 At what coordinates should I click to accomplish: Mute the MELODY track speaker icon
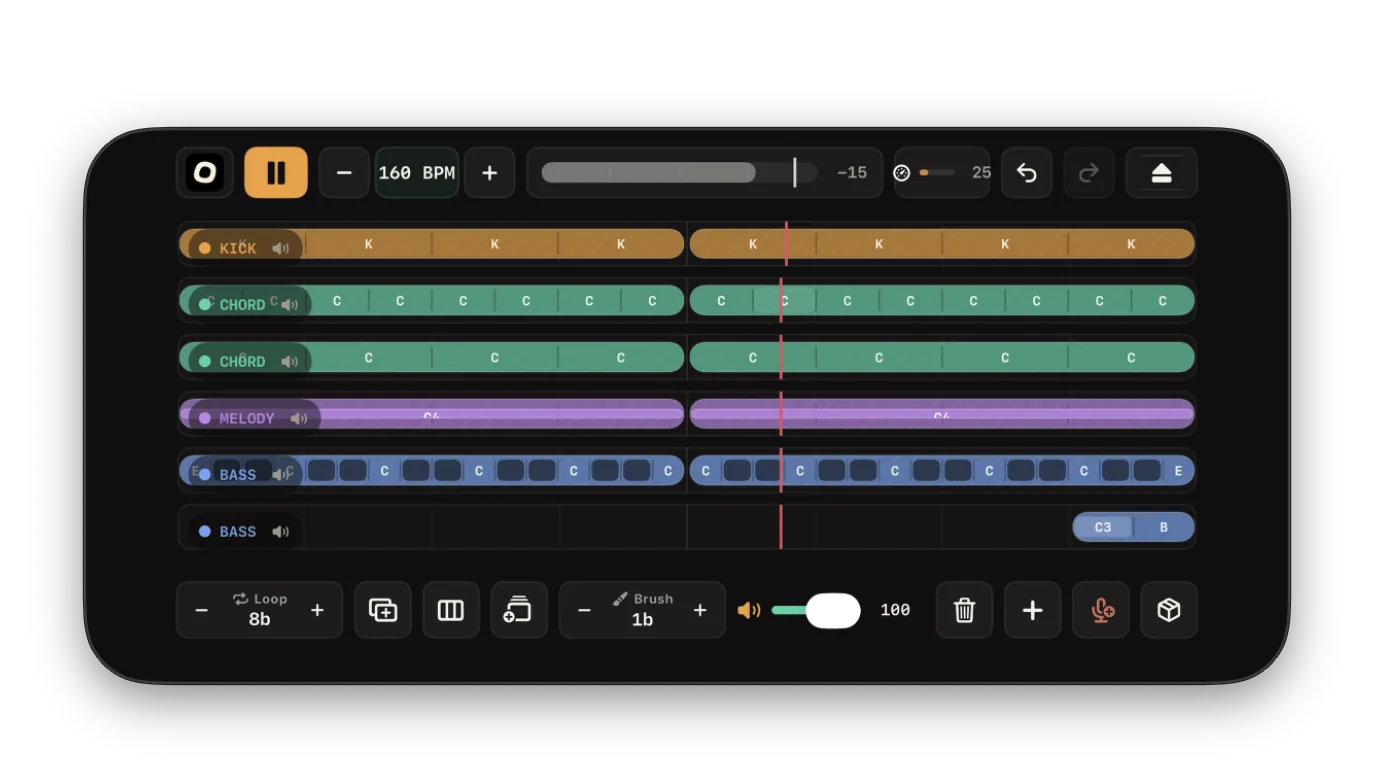pyautogui.click(x=299, y=418)
